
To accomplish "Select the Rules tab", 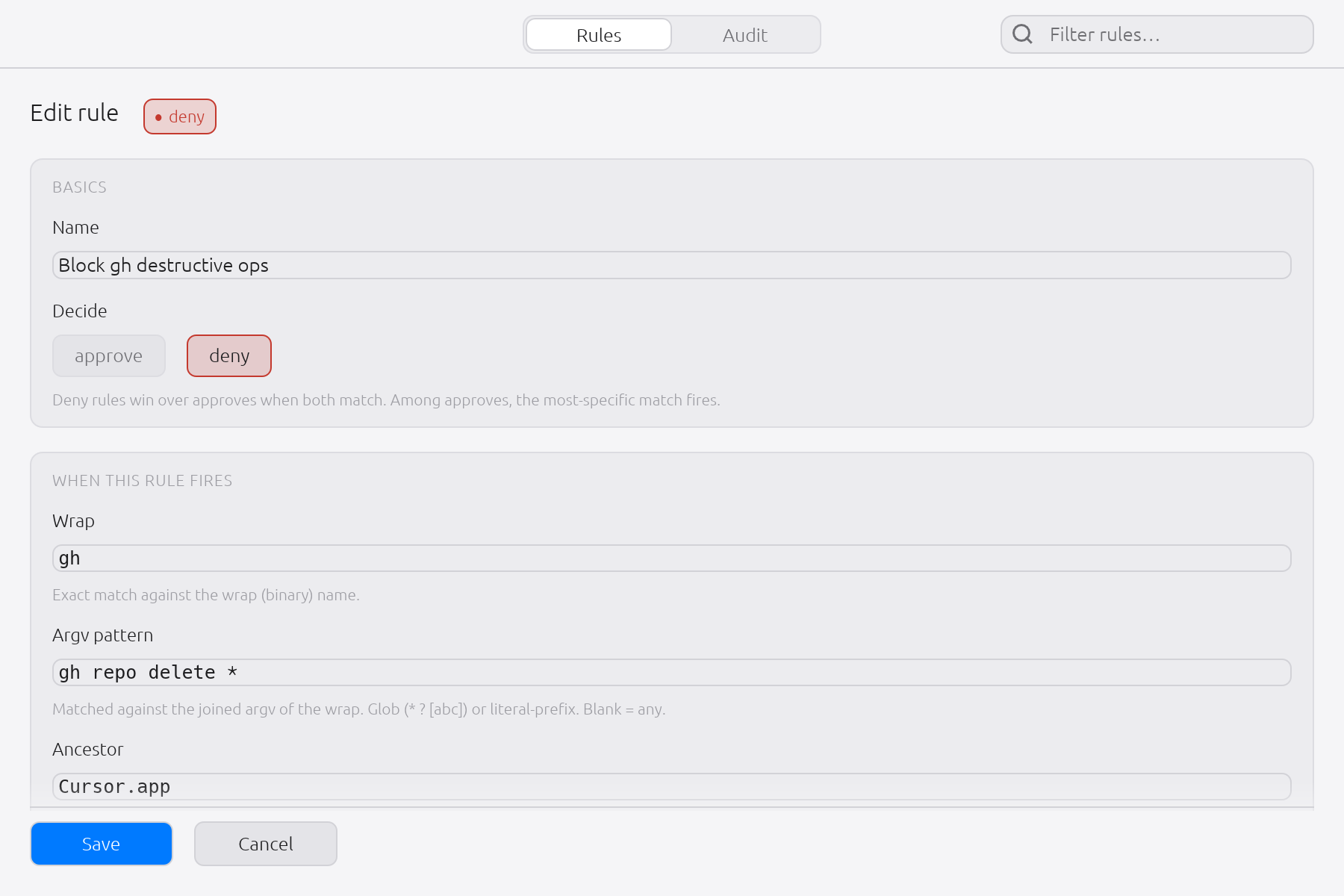I will 599,35.
